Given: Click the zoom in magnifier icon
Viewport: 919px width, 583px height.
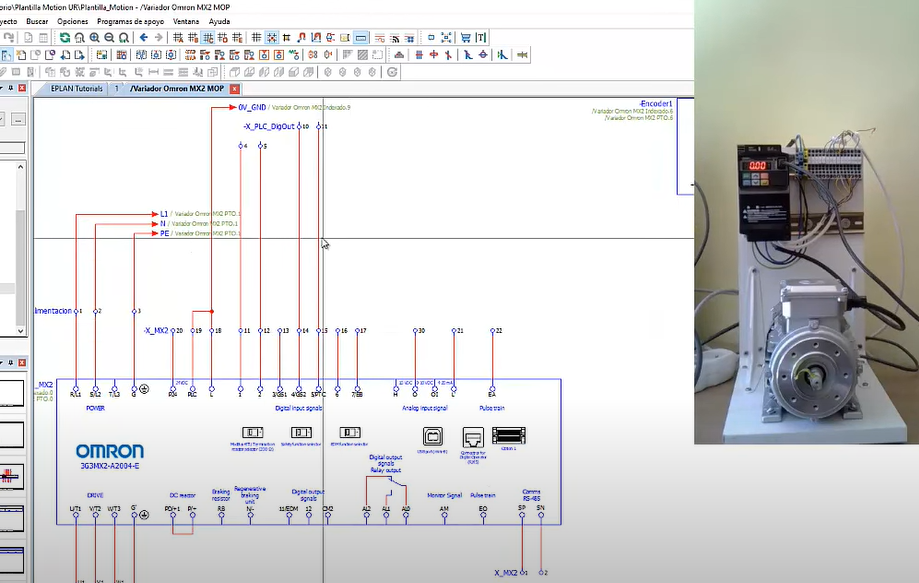Looking at the screenshot, I should pos(94,38).
